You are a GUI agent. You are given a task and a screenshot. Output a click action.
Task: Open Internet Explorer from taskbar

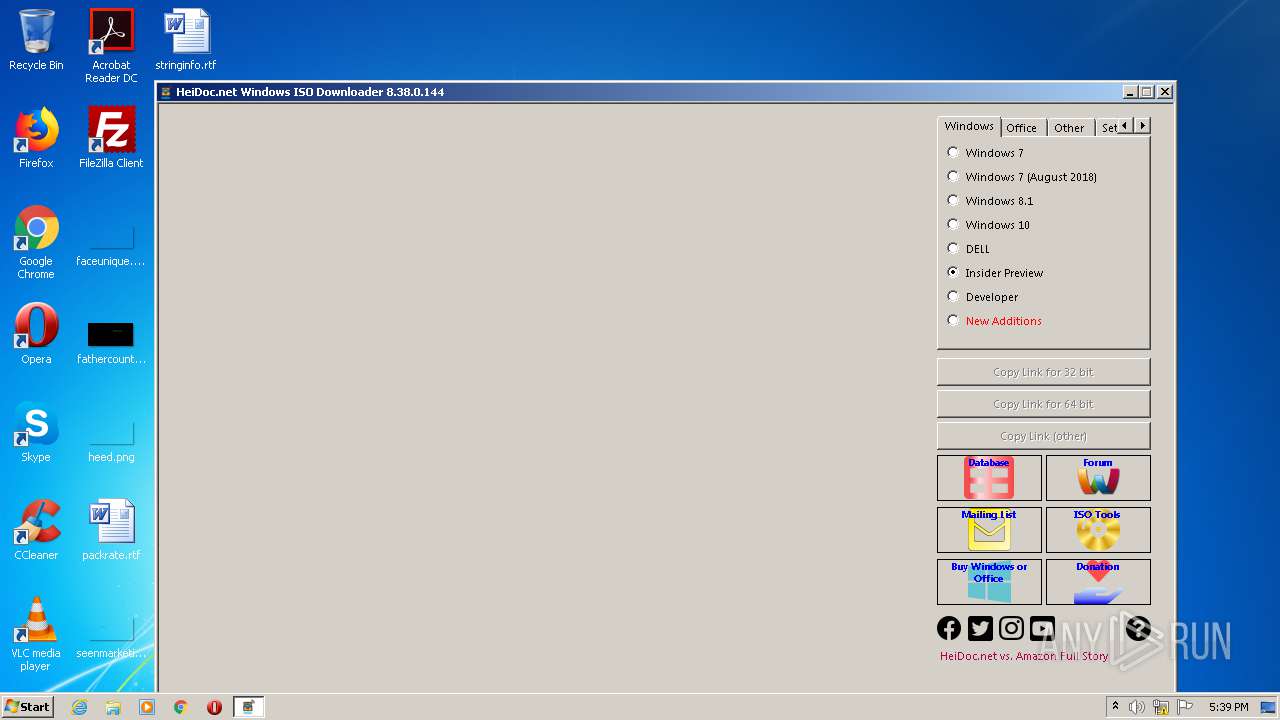(x=79, y=707)
